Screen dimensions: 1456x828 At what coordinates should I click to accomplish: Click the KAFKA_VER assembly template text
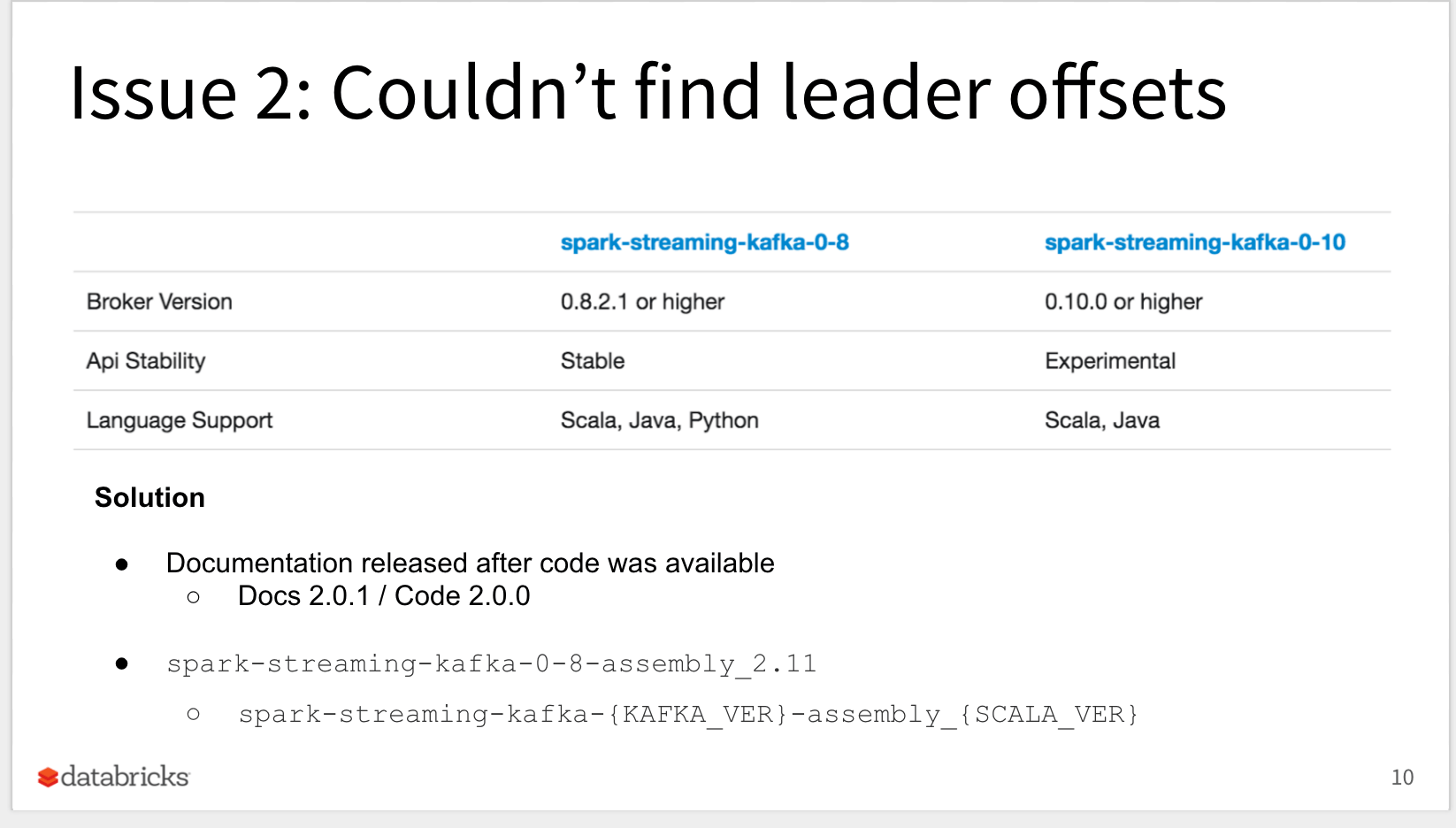687,714
